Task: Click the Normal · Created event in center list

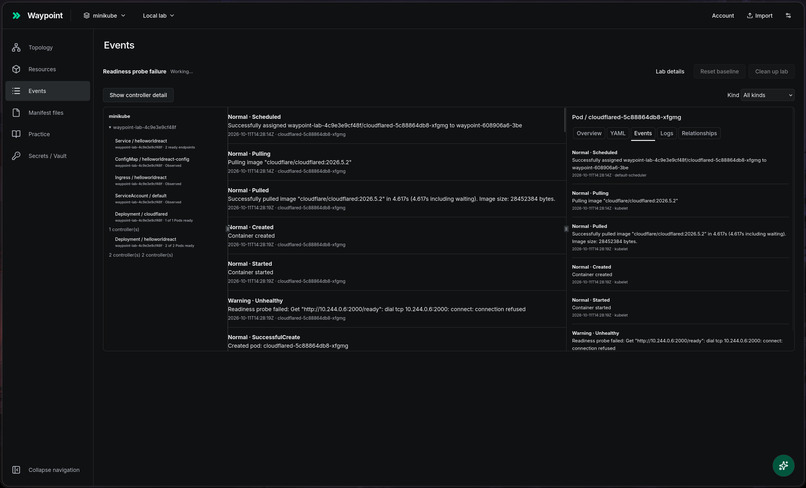Action: 396,236
